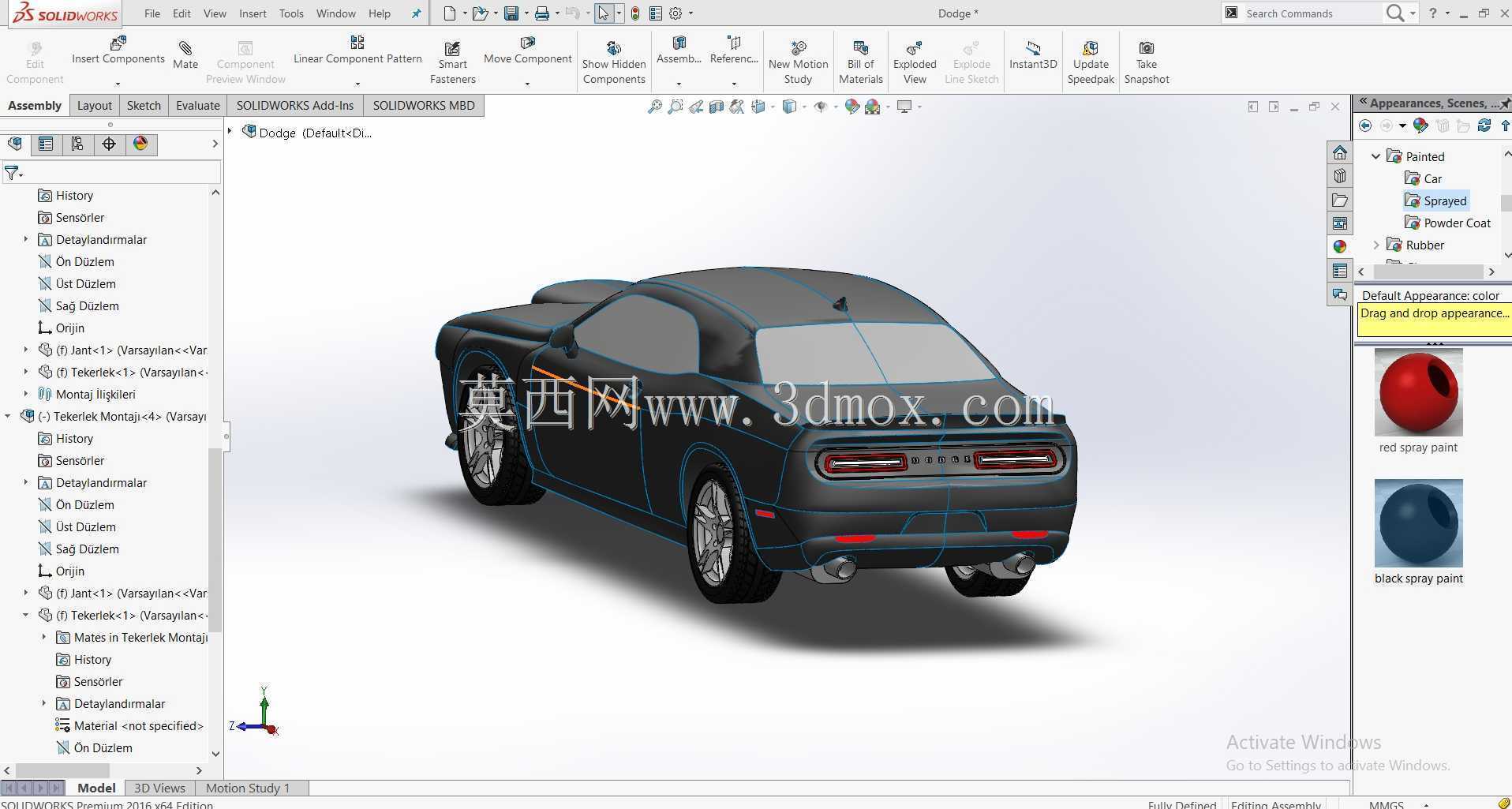Click the appearances tree horizontal scrollbar
Viewport: 1512px width, 809px height.
coord(1427,272)
